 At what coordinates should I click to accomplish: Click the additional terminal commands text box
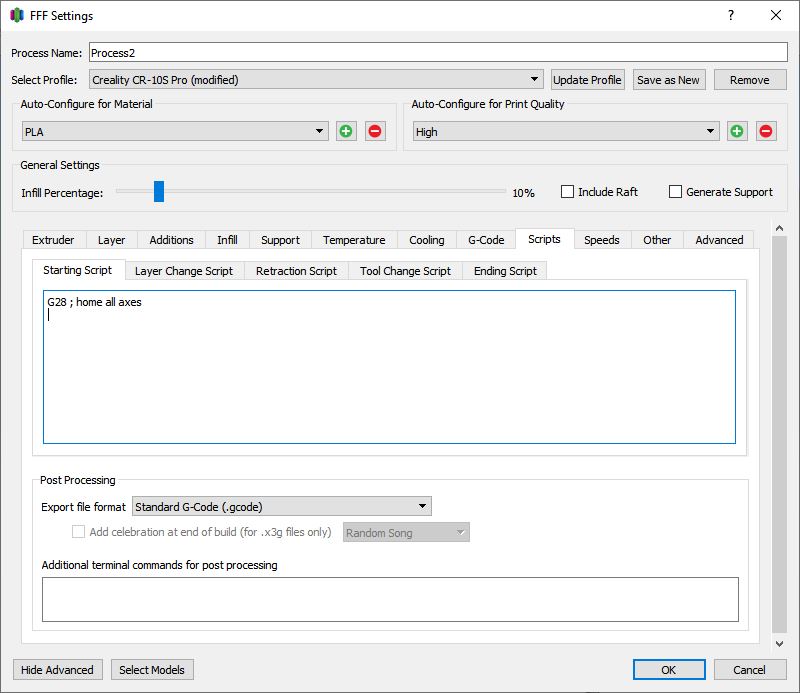tap(390, 599)
